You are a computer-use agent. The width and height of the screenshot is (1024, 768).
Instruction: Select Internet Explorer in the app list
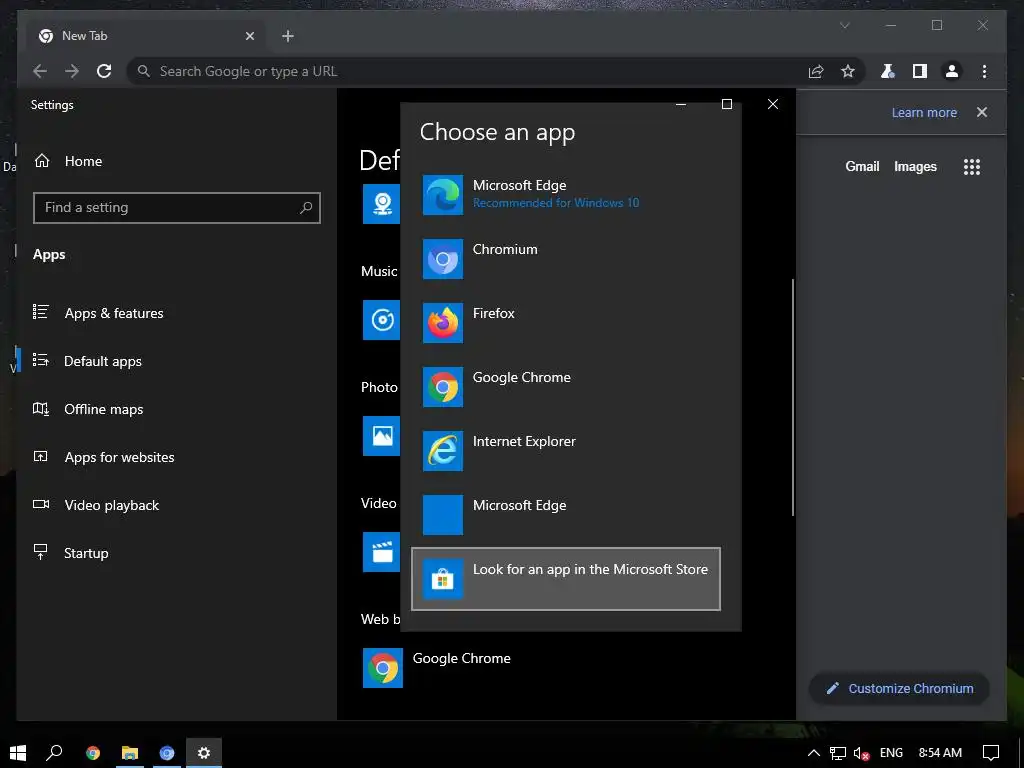pyautogui.click(x=566, y=451)
